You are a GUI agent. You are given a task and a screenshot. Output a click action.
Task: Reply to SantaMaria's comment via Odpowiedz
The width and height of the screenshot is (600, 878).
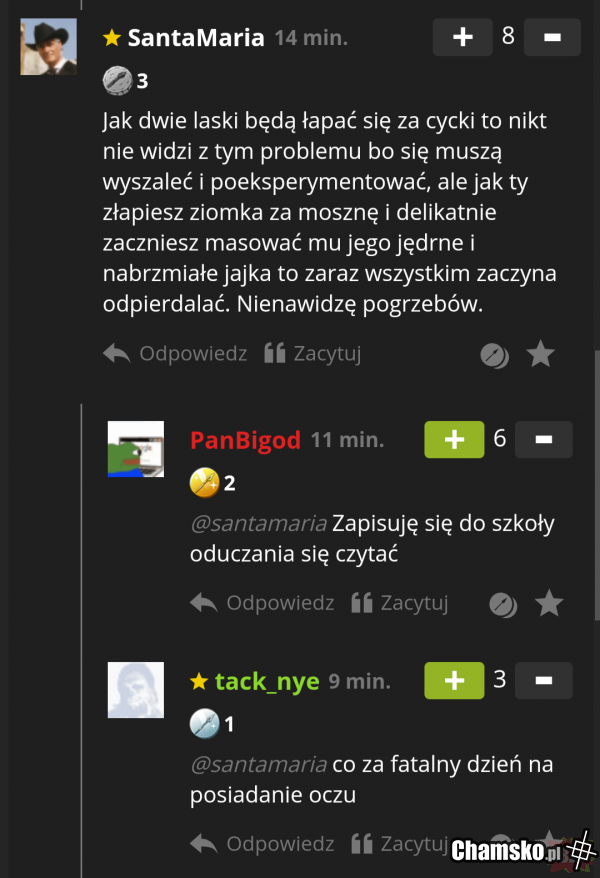click(x=175, y=353)
